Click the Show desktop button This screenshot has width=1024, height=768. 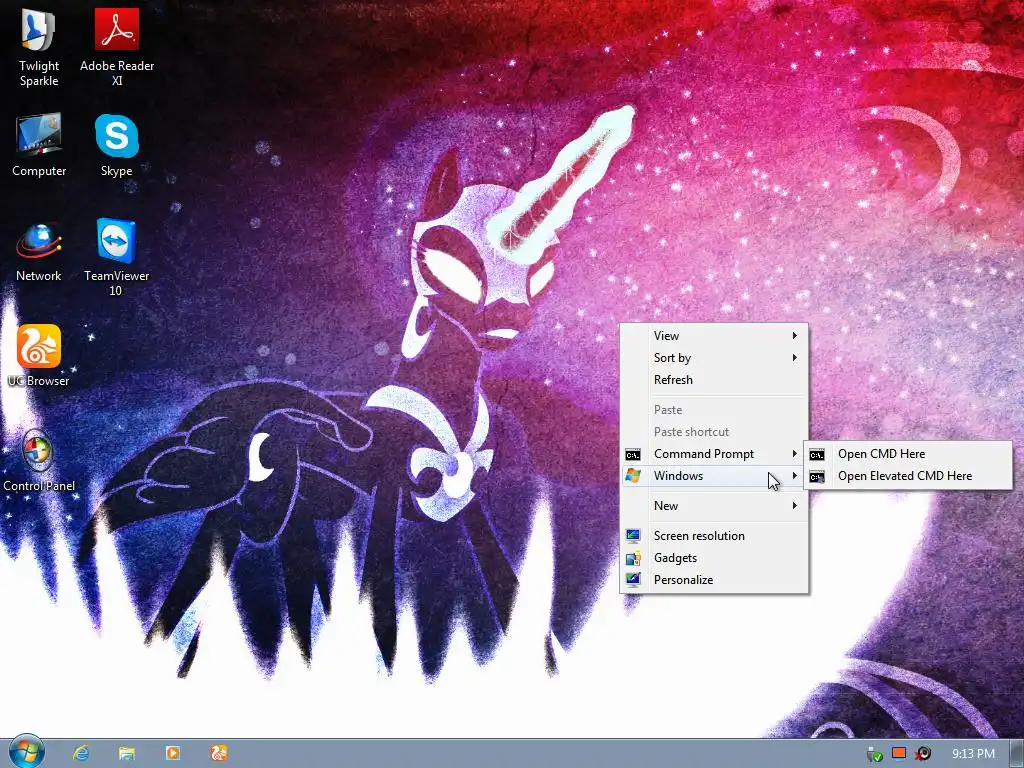point(1016,754)
